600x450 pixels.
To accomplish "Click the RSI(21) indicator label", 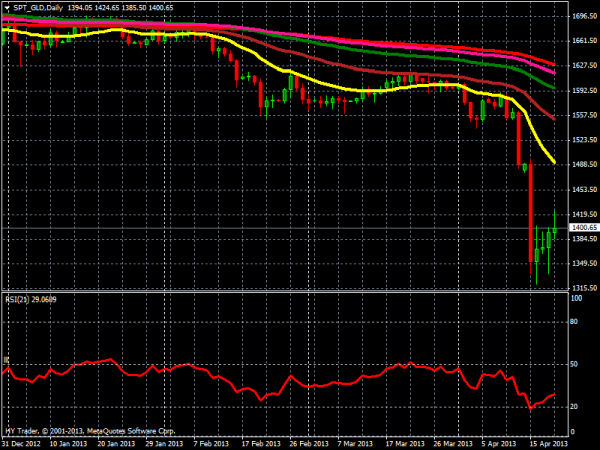I will (x=30, y=299).
